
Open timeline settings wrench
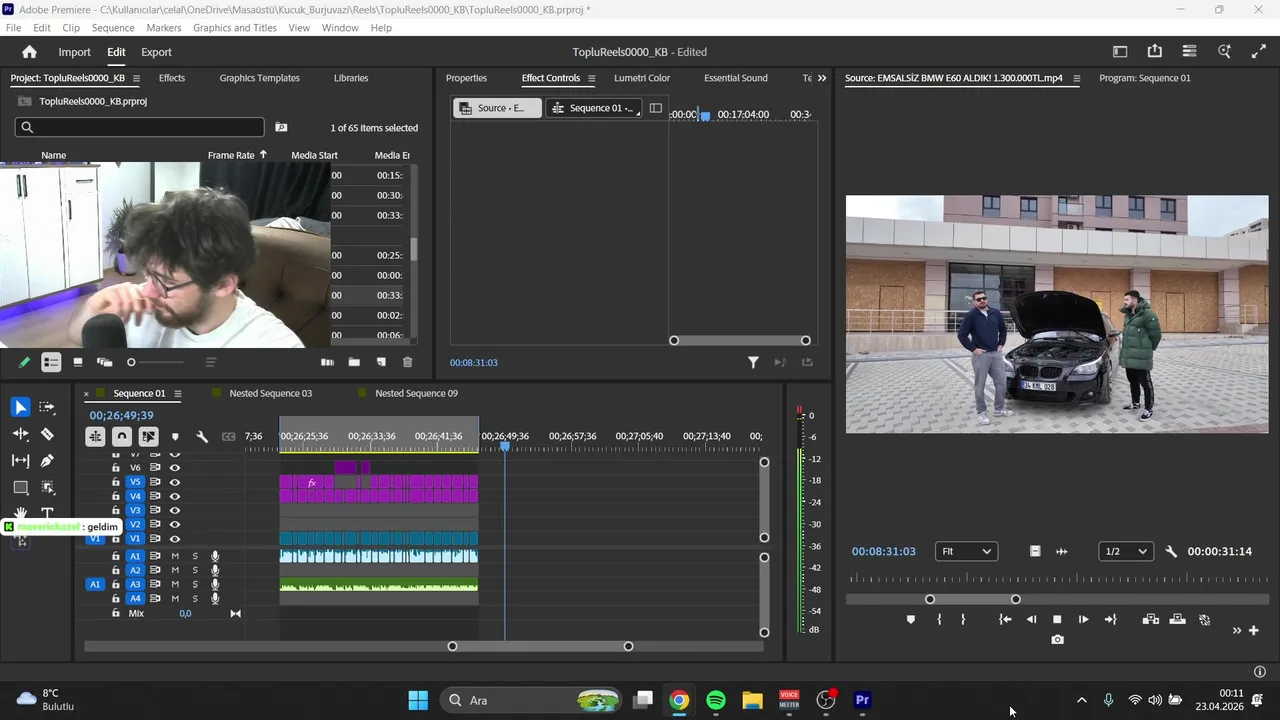(x=202, y=436)
